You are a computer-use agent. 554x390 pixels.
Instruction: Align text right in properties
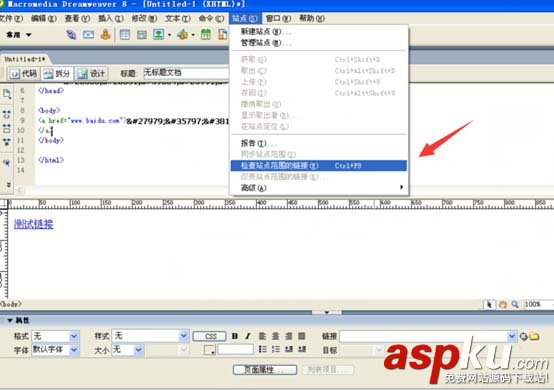click(289, 336)
